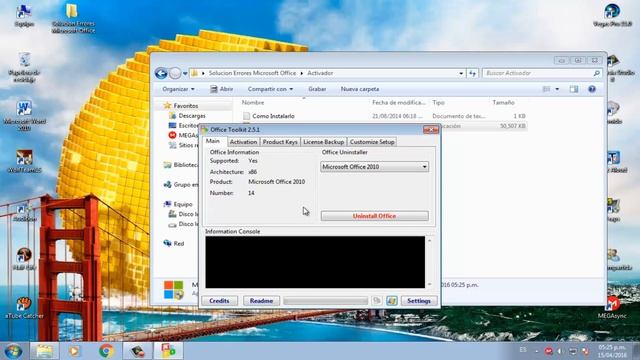This screenshot has width=640, height=360.
Task: Launch Microsoft Word 2010 desktop shortcut
Action: (24, 116)
